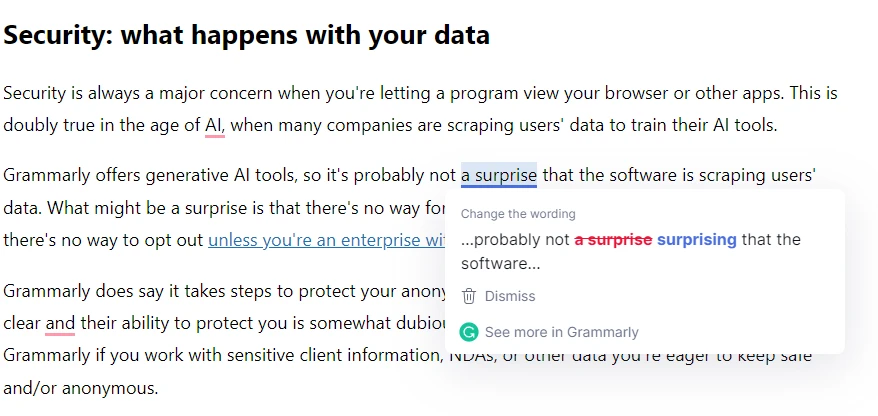The image size is (878, 416).
Task: Click the highlighted 'a surprise' phrase
Action: [x=499, y=175]
